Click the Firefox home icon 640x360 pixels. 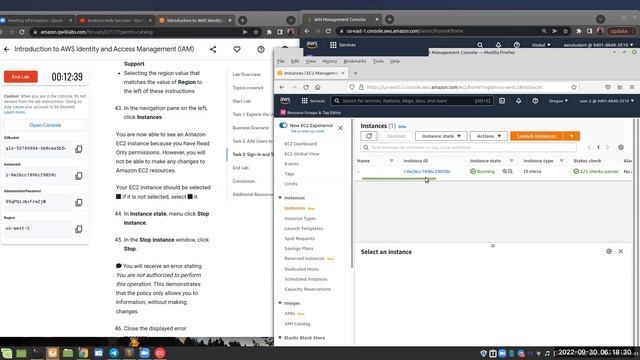(318, 87)
